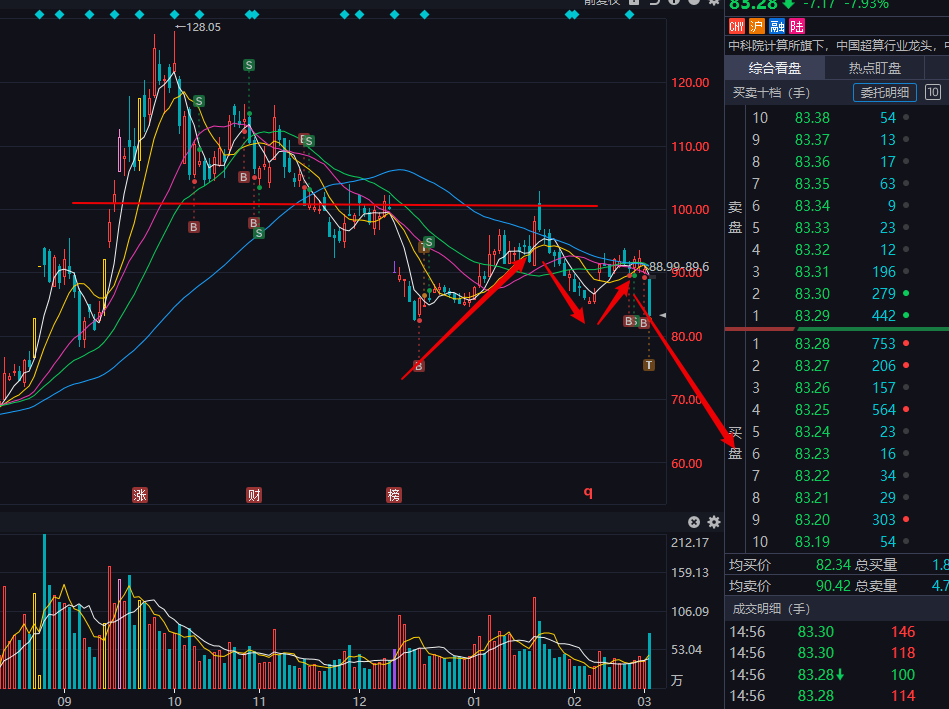Image resolution: width=949 pixels, height=709 pixels.
Task: Click the red q marker on chart
Action: point(588,492)
